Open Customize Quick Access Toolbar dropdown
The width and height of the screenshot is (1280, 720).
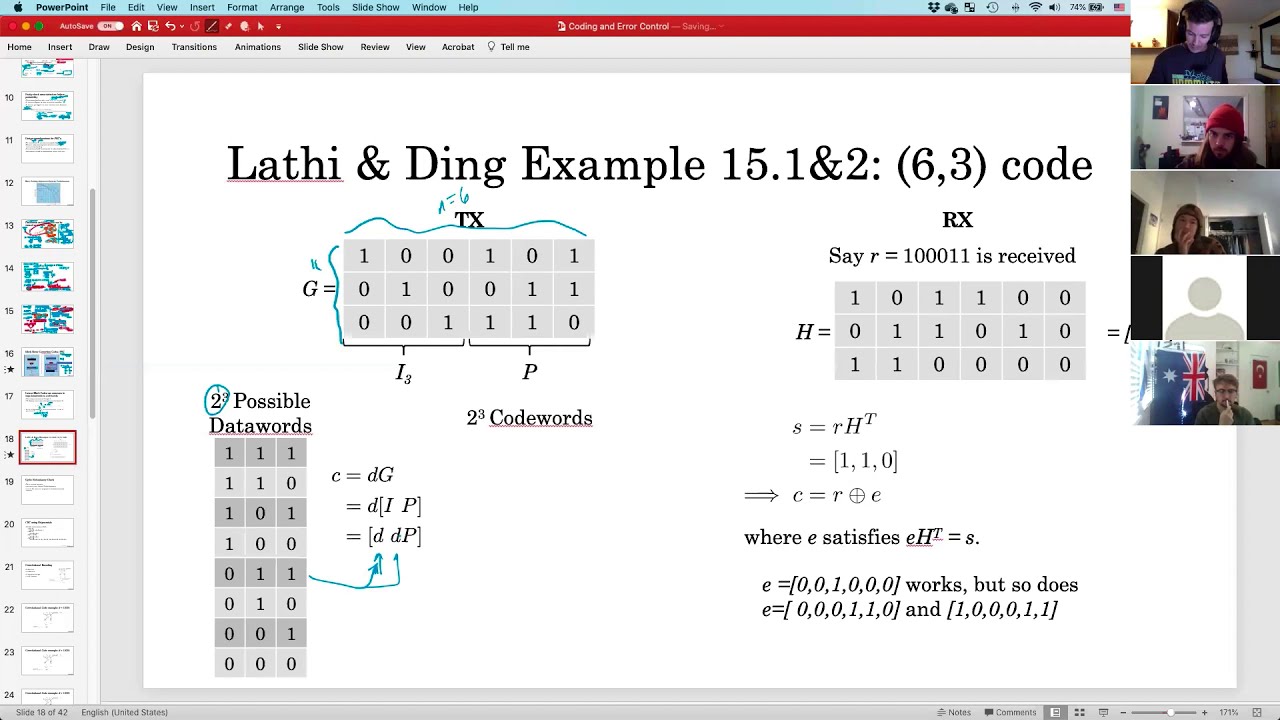point(278,26)
